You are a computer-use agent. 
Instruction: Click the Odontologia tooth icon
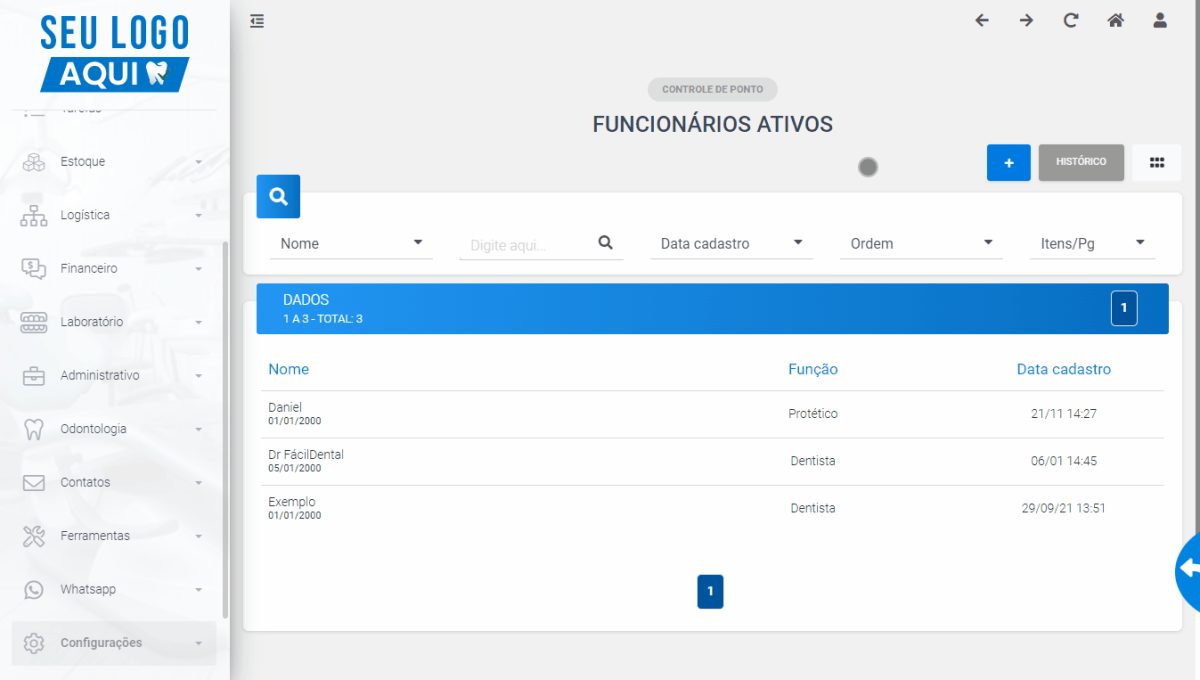[x=34, y=429]
